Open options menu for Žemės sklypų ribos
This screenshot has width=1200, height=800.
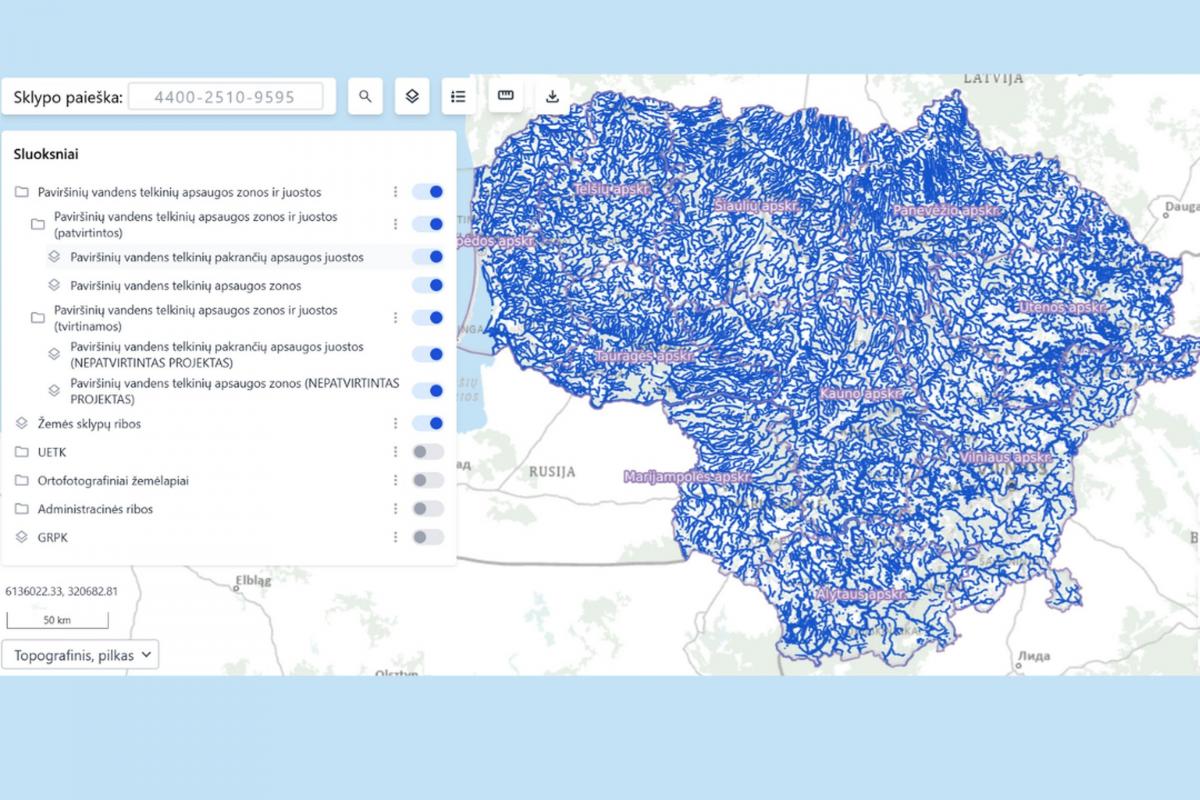395,424
